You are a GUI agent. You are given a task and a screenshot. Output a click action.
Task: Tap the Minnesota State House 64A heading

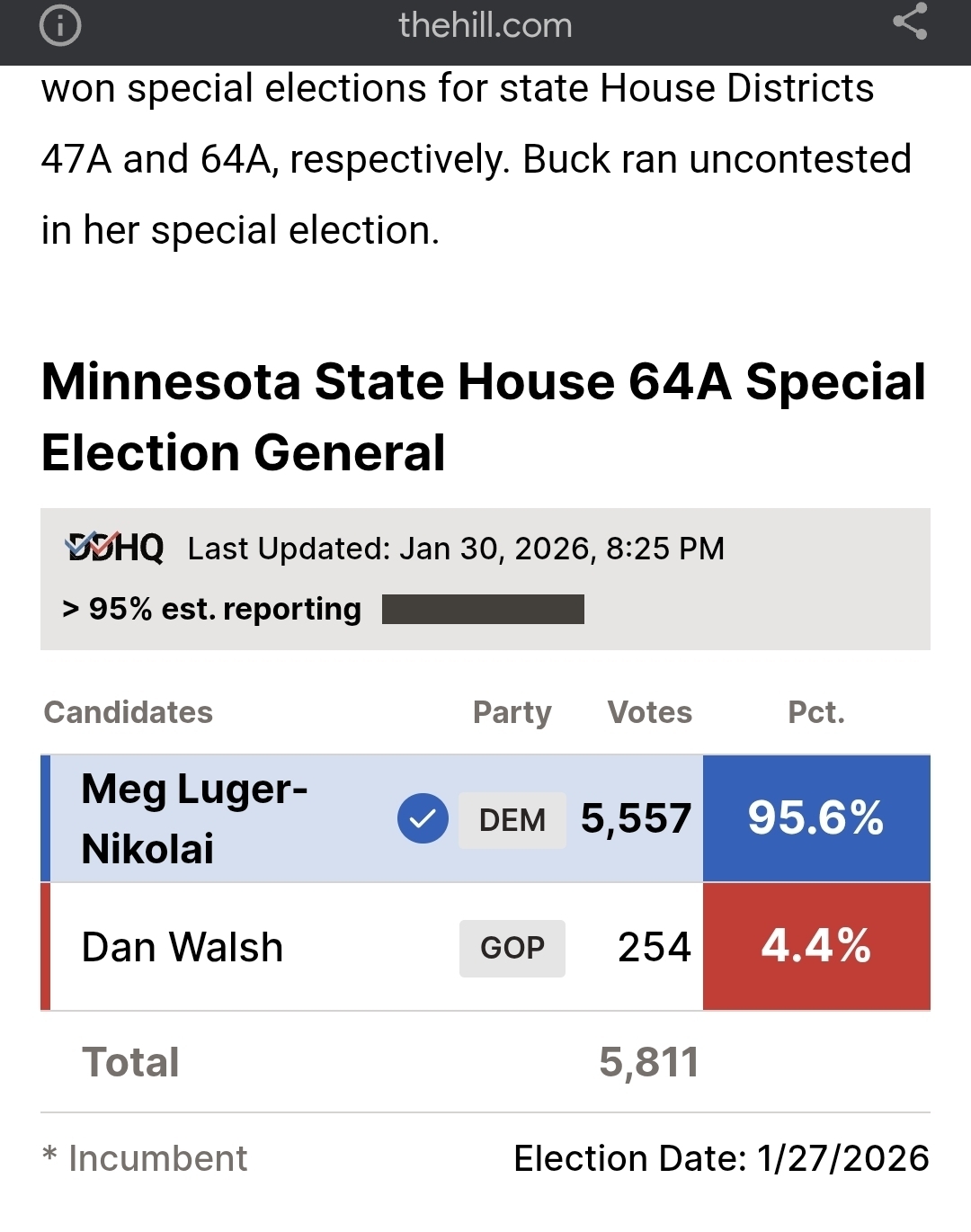coord(484,416)
